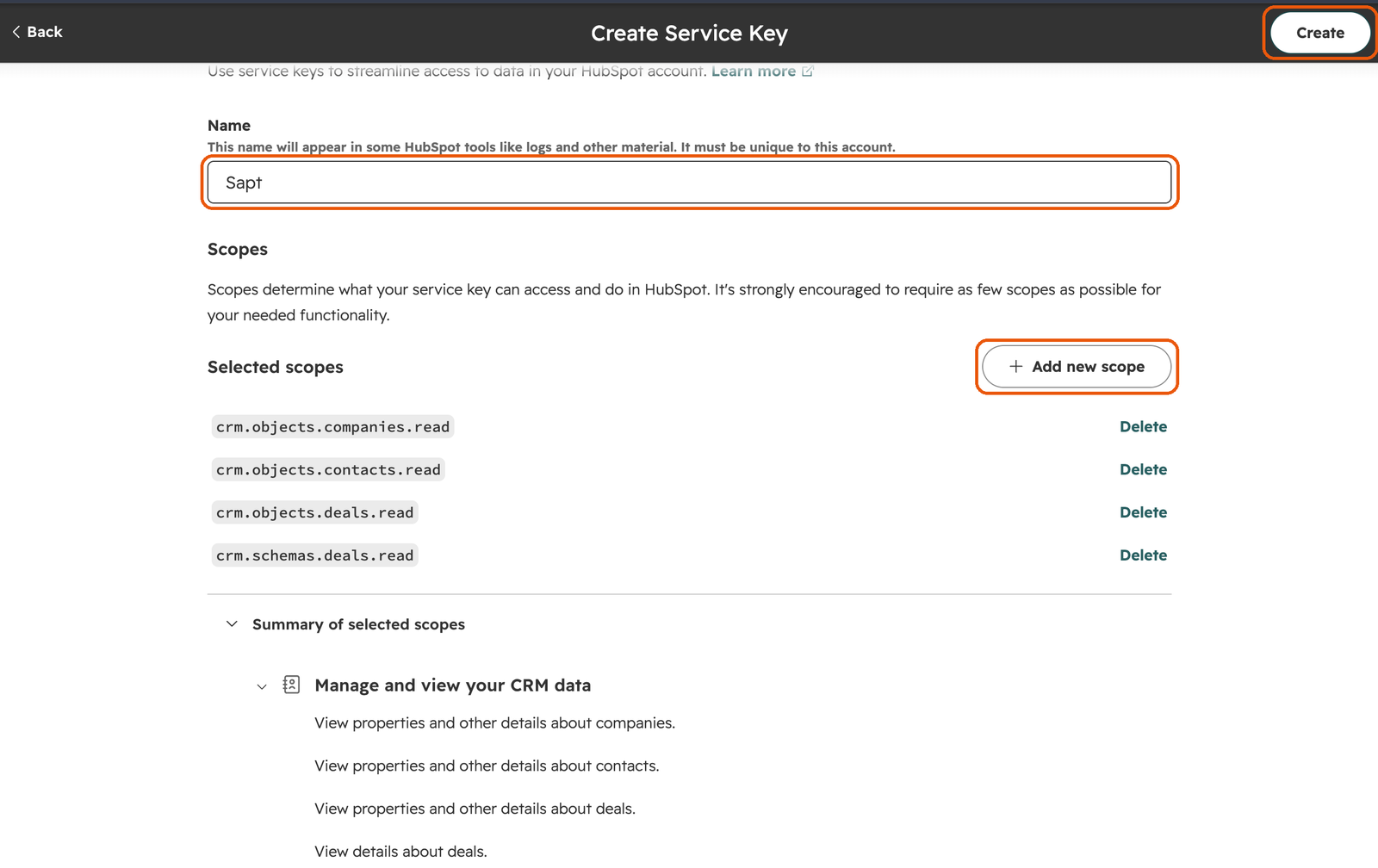This screenshot has width=1378, height=868.
Task: Delete the crm.objects.contacts.read scope
Action: pyautogui.click(x=1143, y=470)
